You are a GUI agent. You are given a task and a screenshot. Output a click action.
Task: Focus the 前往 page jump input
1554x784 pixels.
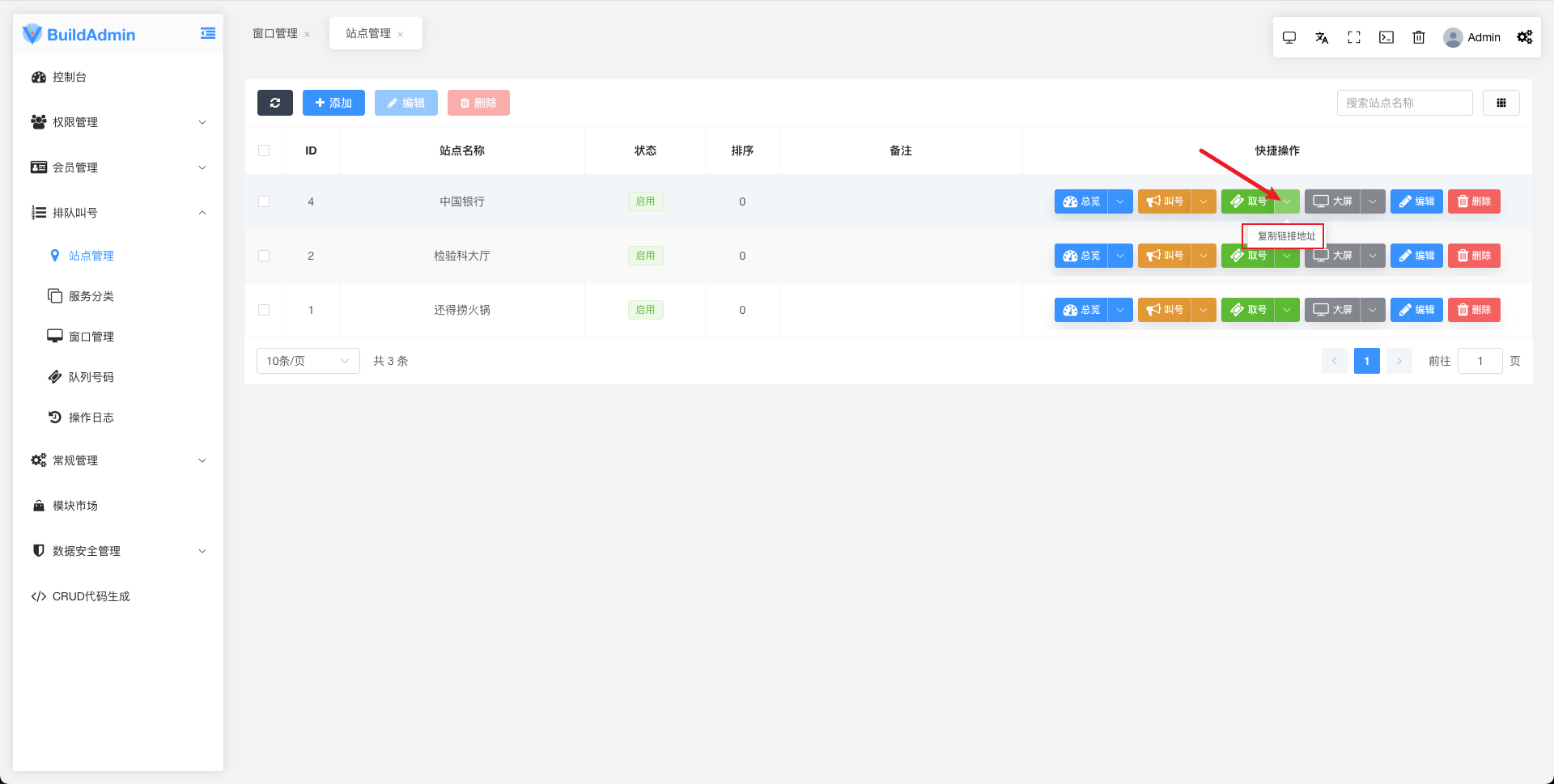click(x=1480, y=361)
